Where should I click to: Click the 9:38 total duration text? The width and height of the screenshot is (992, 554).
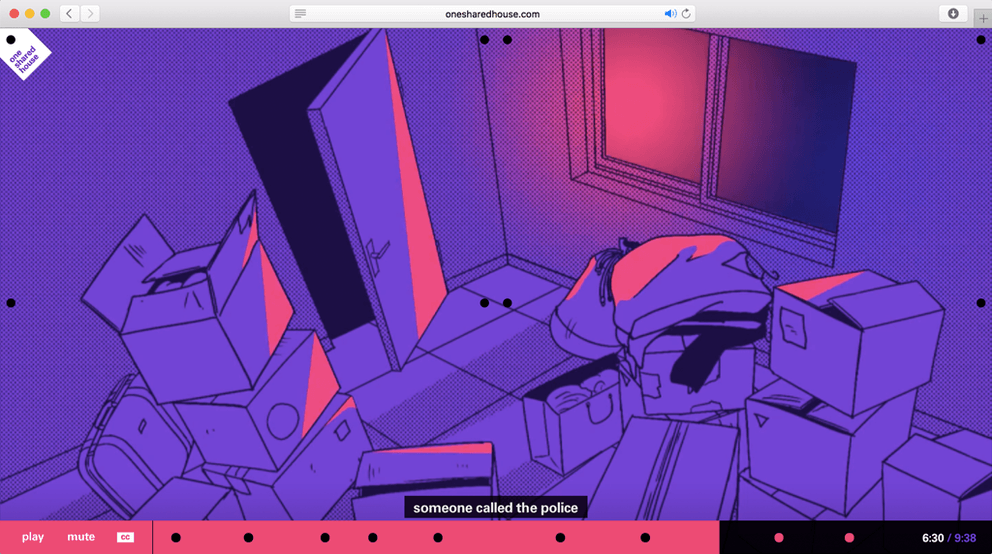[x=965, y=538]
